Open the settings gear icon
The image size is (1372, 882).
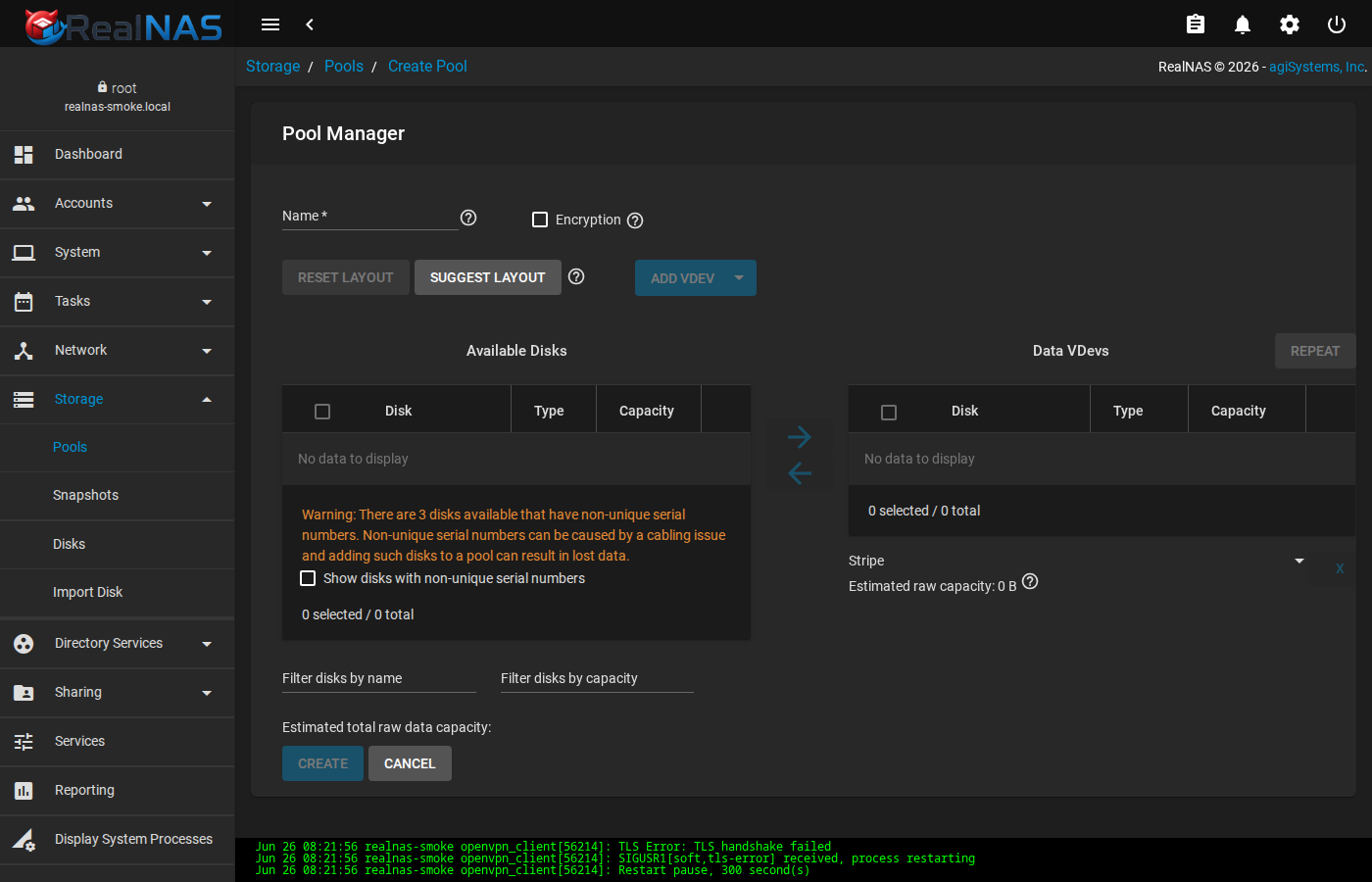pos(1290,24)
